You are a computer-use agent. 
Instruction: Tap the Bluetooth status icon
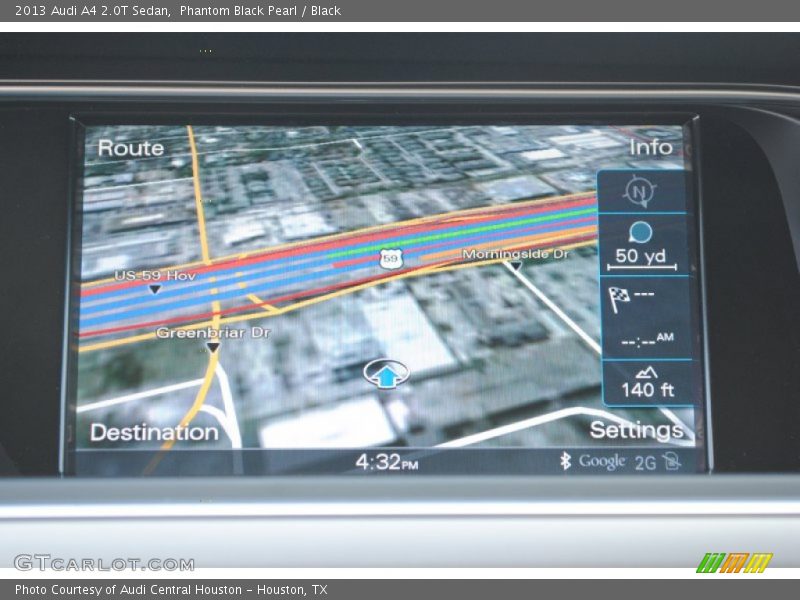click(565, 461)
